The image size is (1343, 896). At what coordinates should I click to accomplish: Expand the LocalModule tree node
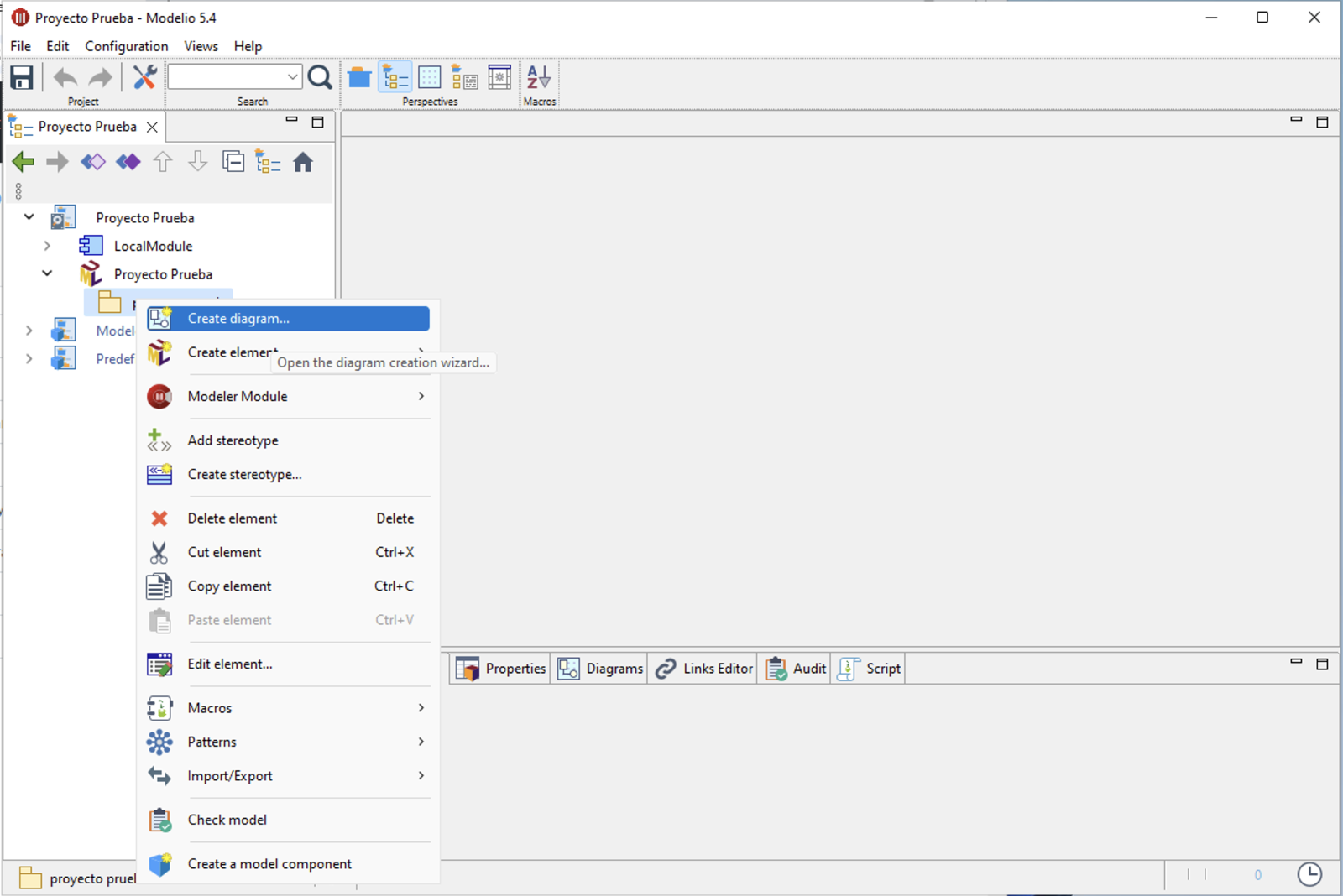pyautogui.click(x=47, y=246)
